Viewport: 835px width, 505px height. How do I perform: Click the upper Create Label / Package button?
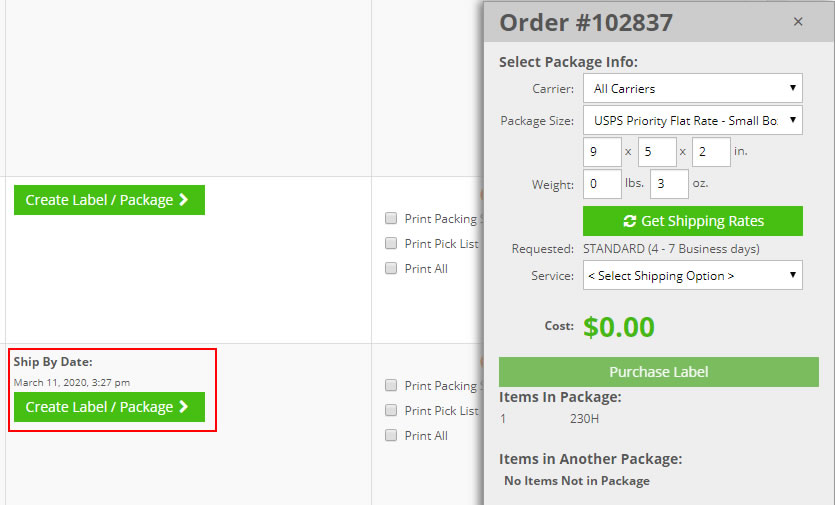(109, 200)
